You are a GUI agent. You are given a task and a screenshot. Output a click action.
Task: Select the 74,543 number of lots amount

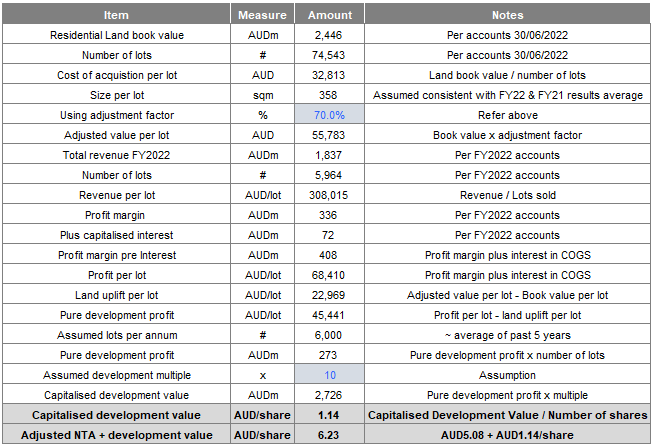click(329, 56)
